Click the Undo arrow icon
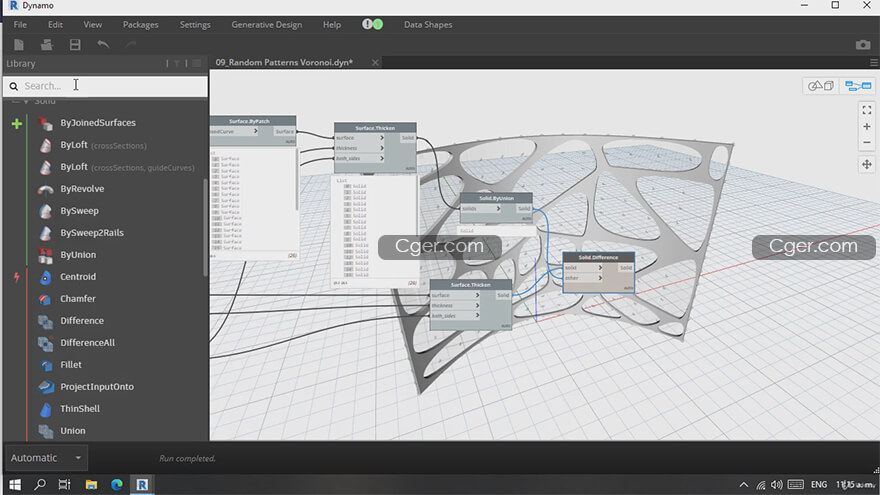The image size is (880, 495). click(x=103, y=44)
